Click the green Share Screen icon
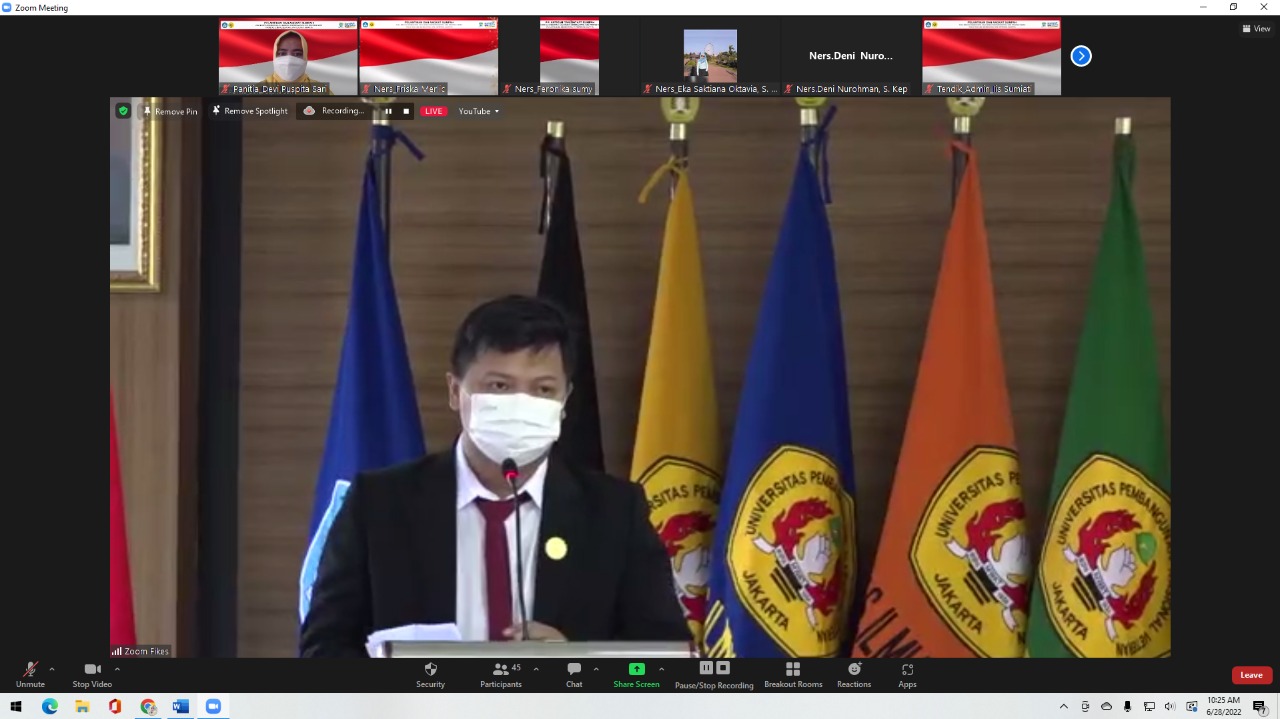The height and width of the screenshot is (719, 1280). tap(636, 669)
